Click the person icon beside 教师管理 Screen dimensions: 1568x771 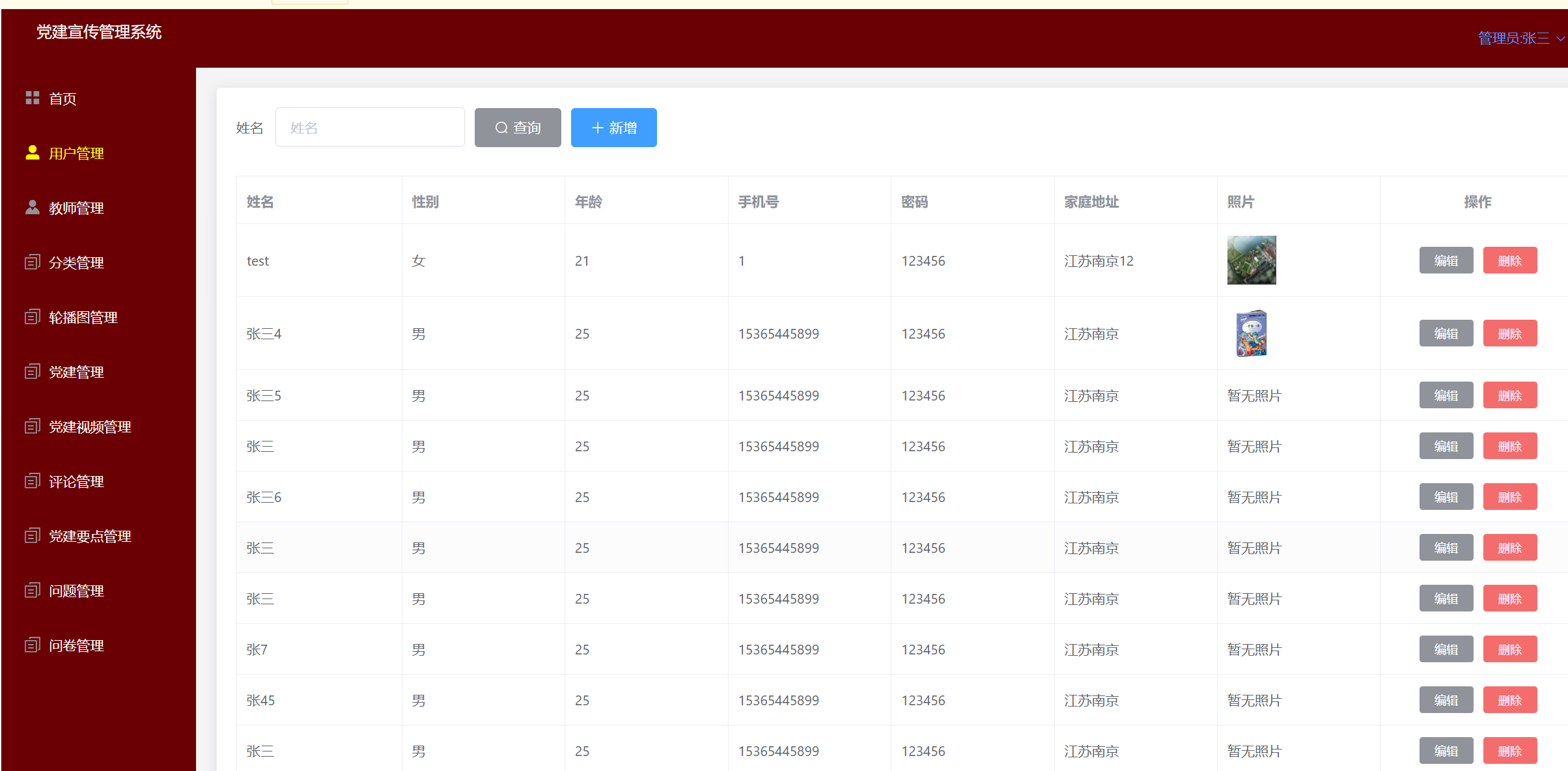coord(32,207)
